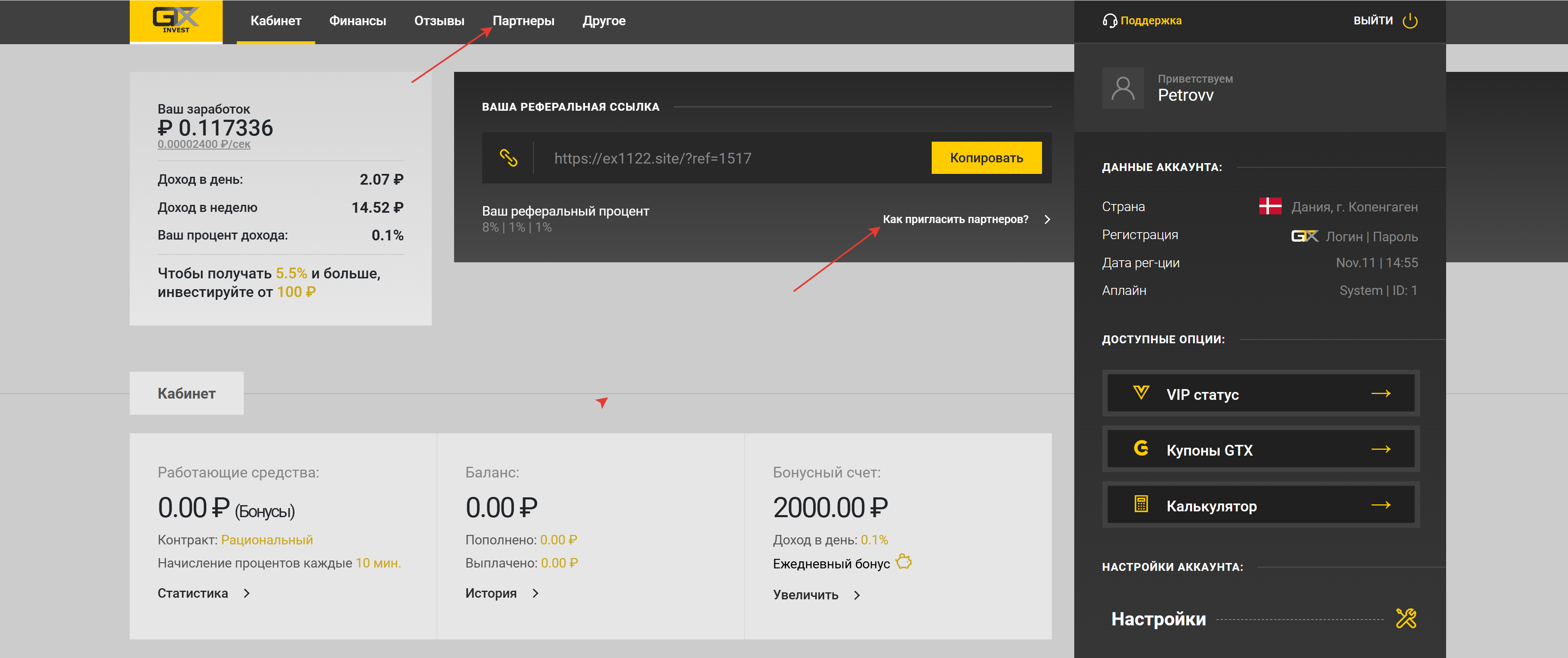1568x658 pixels.
Task: Click the Работающие средства 0.00 ₽ (Бонусы) amount
Action: [226, 508]
